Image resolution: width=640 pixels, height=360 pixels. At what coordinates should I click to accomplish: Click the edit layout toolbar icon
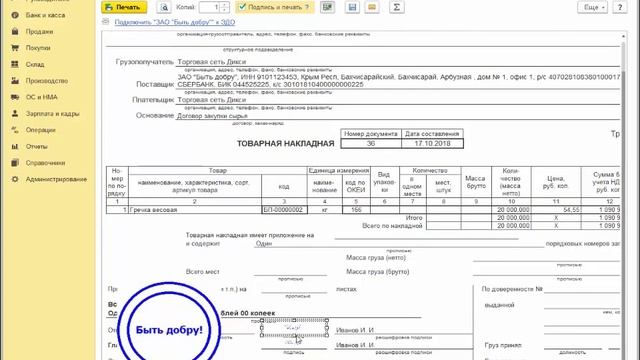[x=327, y=7]
